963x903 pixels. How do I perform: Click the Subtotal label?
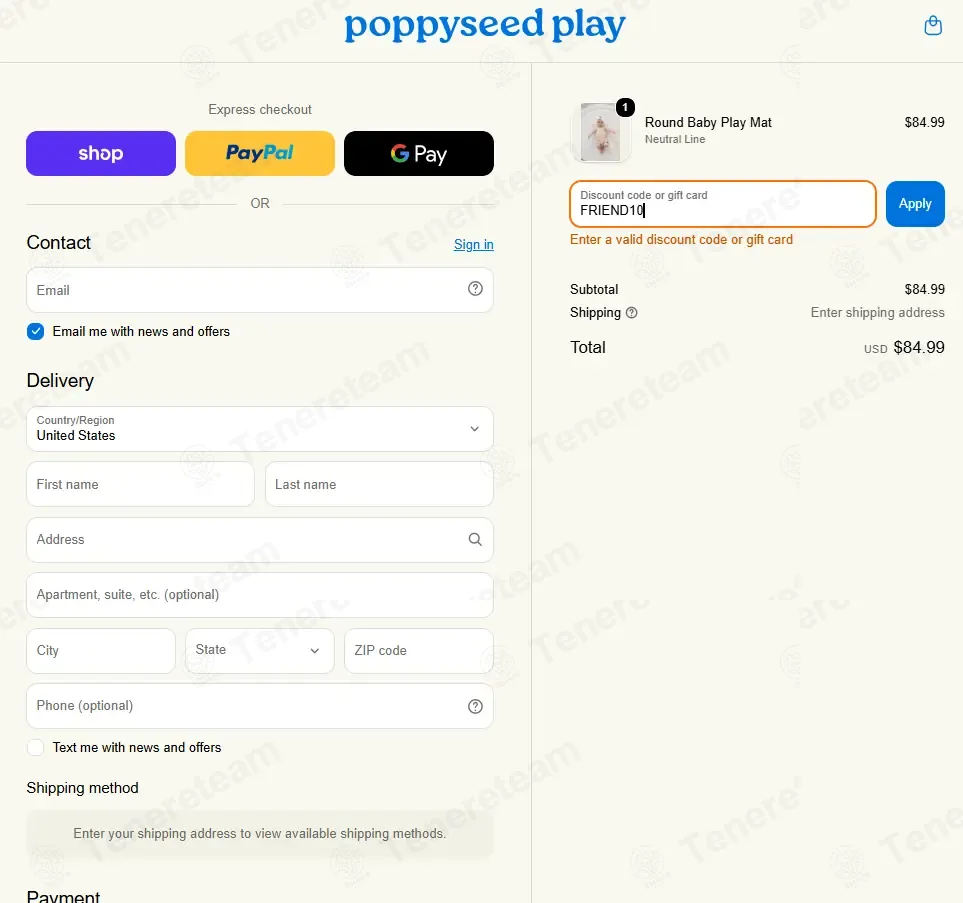click(594, 289)
